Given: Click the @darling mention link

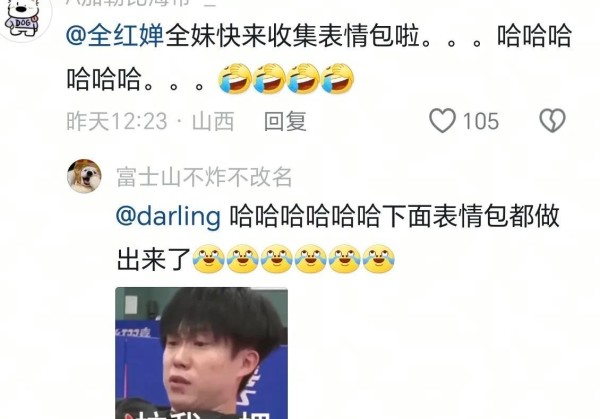Looking at the screenshot, I should click(168, 216).
